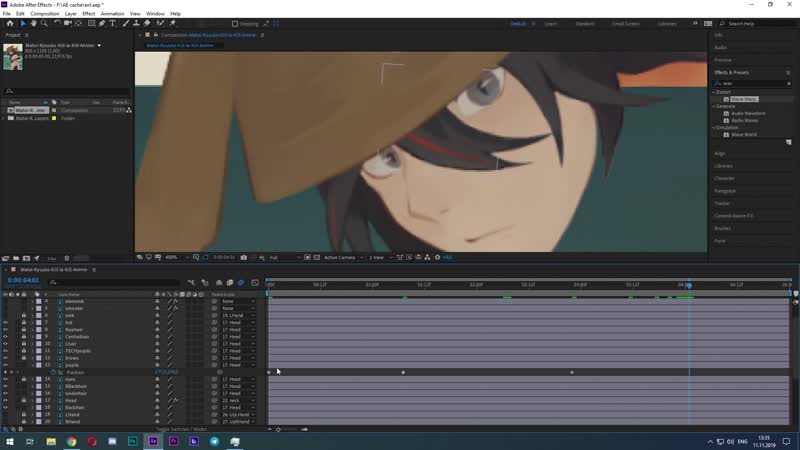This screenshot has height=450, width=800.
Task: Toggle the Position stopwatch for pupils
Action: (x=53, y=372)
